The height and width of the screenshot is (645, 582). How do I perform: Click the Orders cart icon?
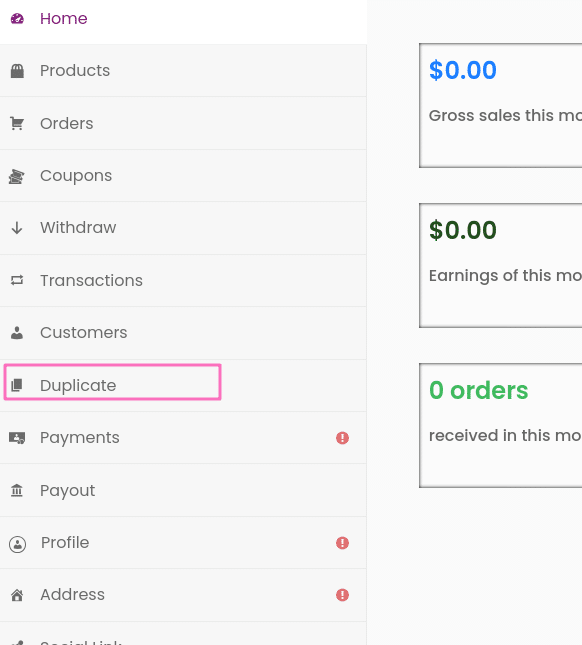[17, 123]
